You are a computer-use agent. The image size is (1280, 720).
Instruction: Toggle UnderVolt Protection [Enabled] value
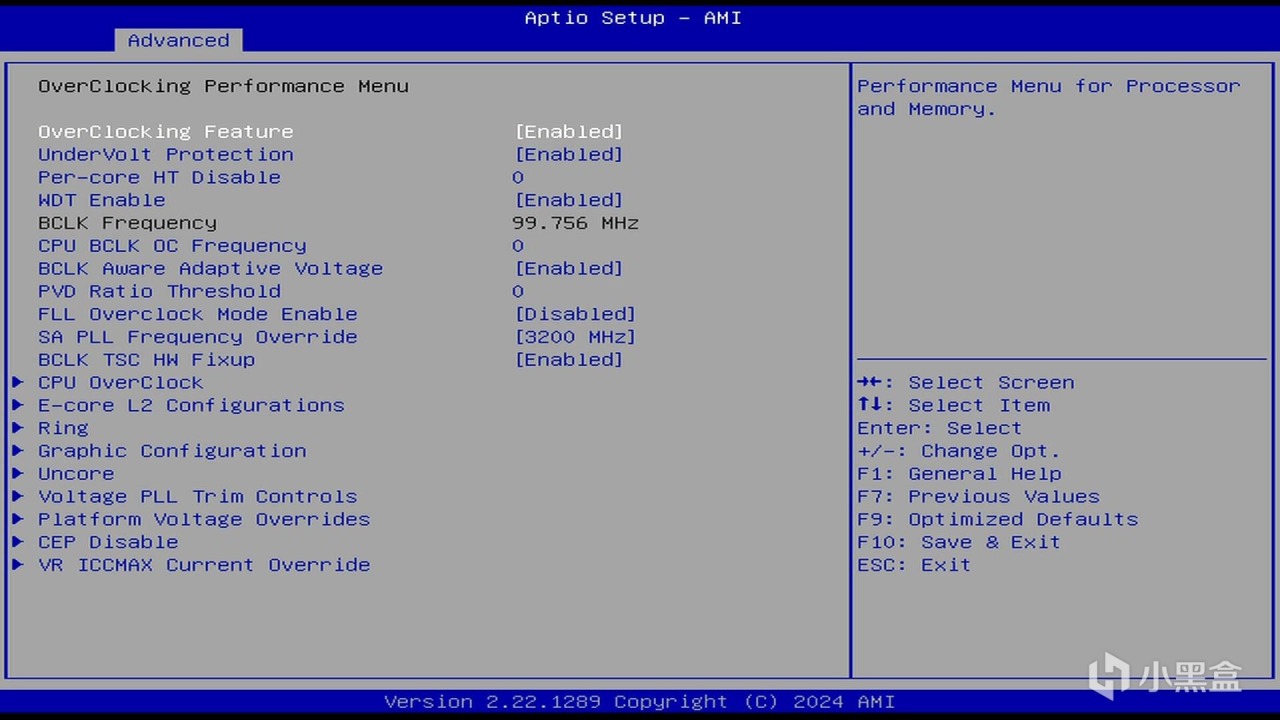tap(569, 155)
